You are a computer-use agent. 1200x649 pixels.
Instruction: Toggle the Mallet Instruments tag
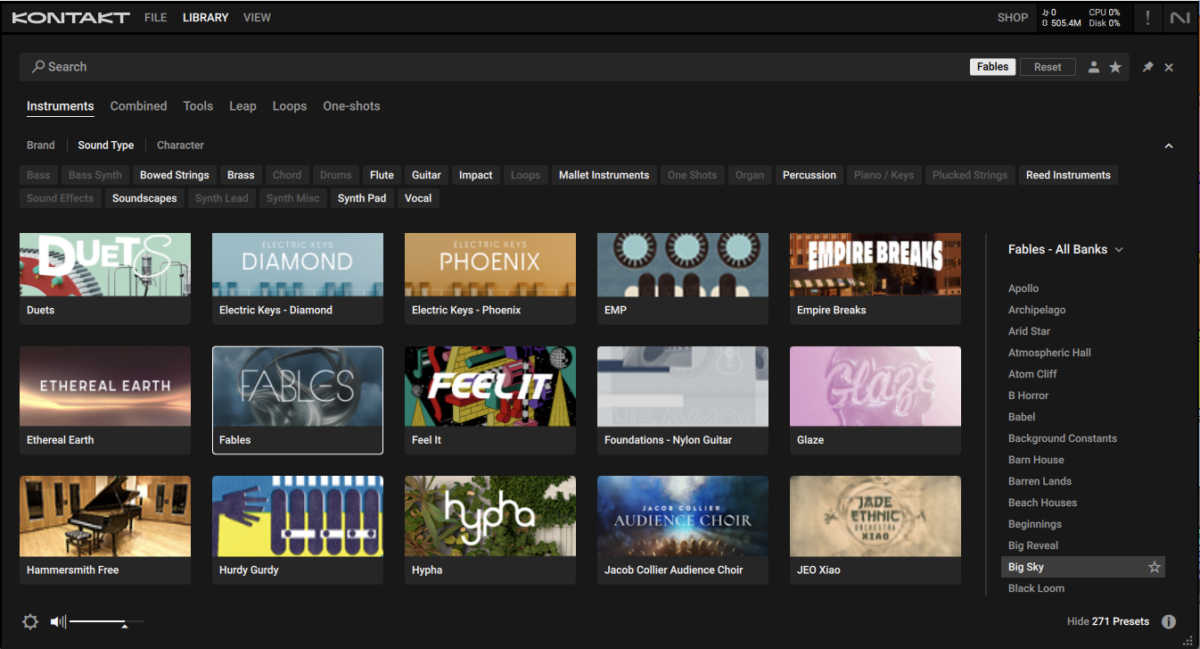[604, 175]
